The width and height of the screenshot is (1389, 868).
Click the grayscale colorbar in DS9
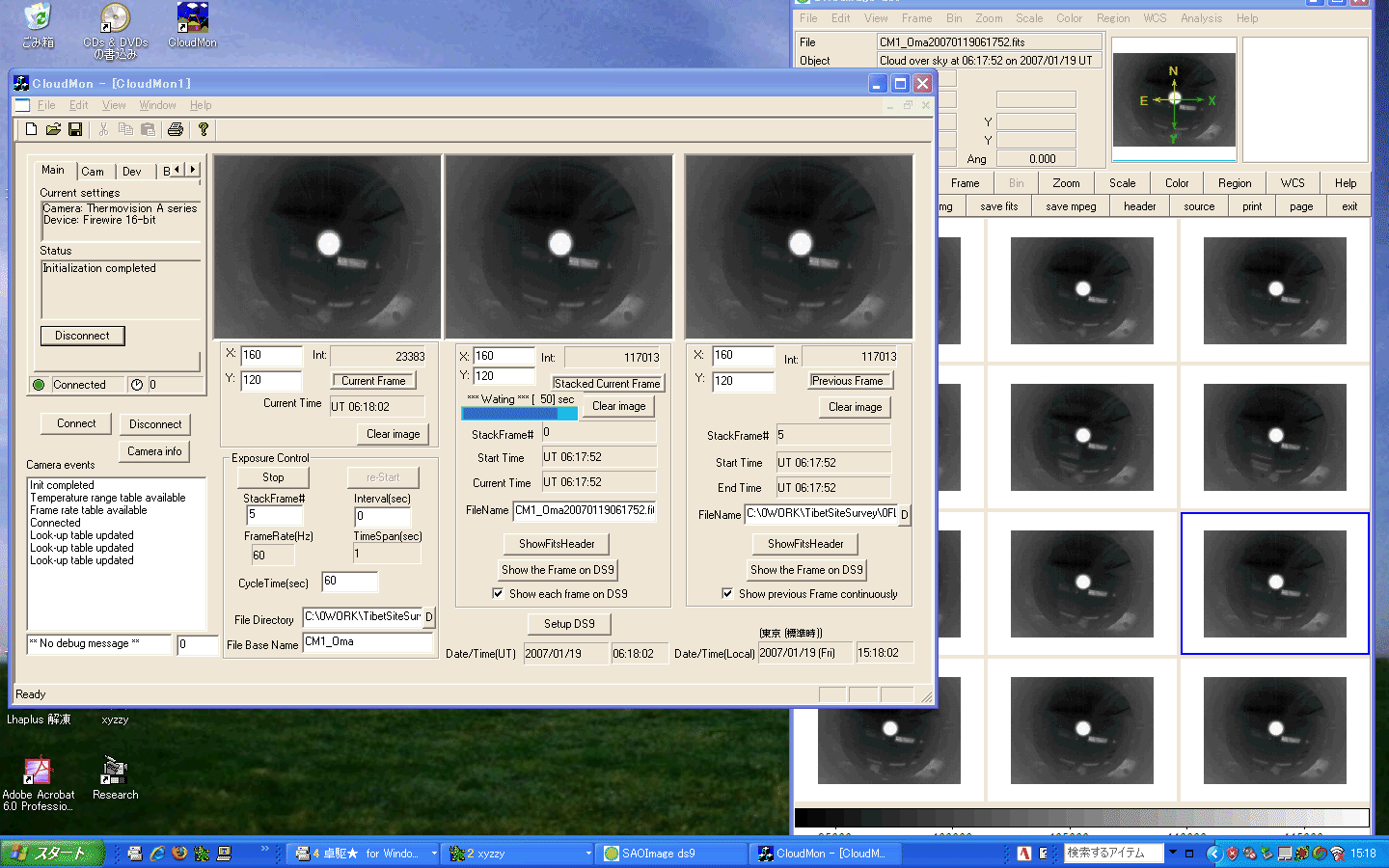point(1080,818)
